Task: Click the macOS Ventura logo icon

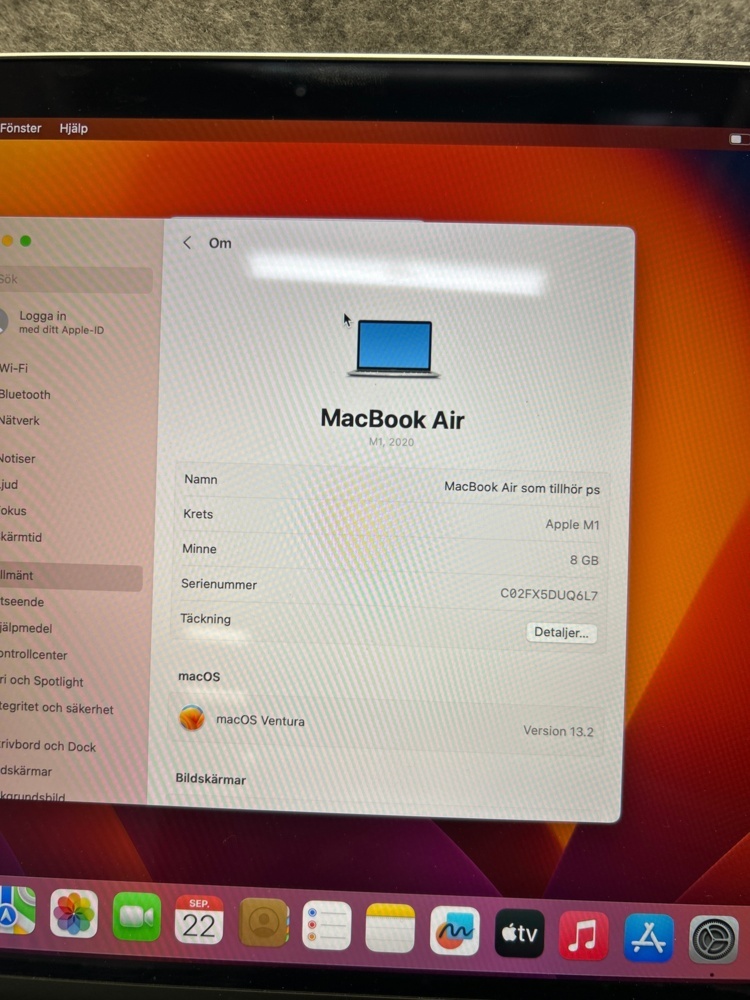Action: coord(192,718)
